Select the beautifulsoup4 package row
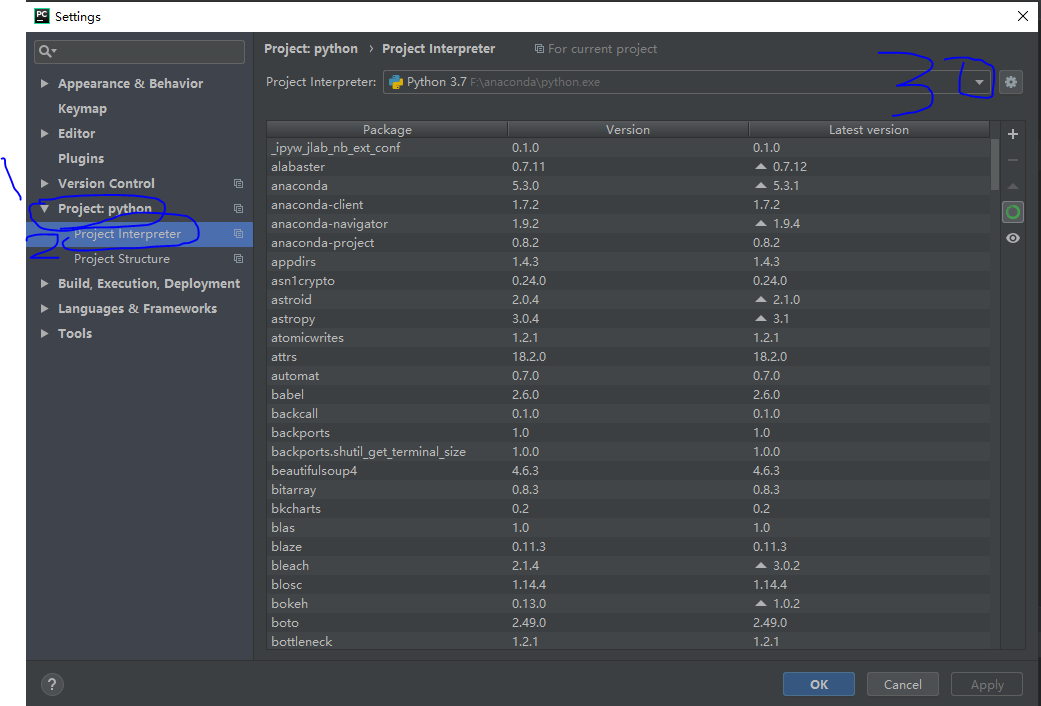This screenshot has width=1041, height=706. (x=628, y=470)
